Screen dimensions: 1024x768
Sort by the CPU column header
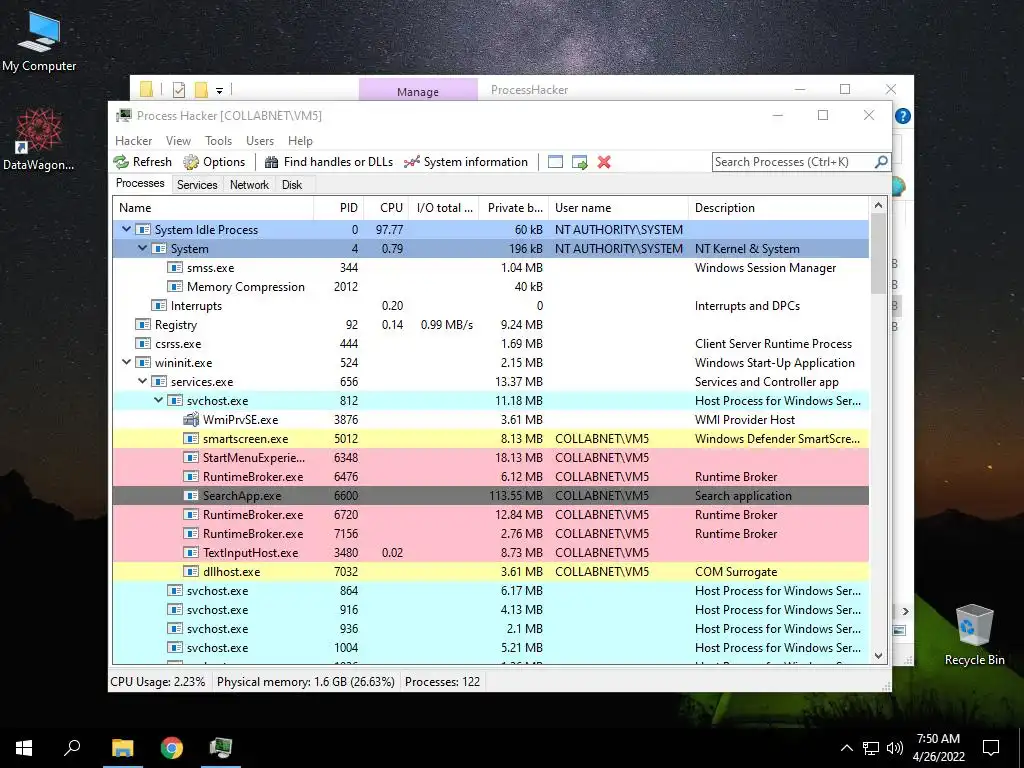pos(386,208)
